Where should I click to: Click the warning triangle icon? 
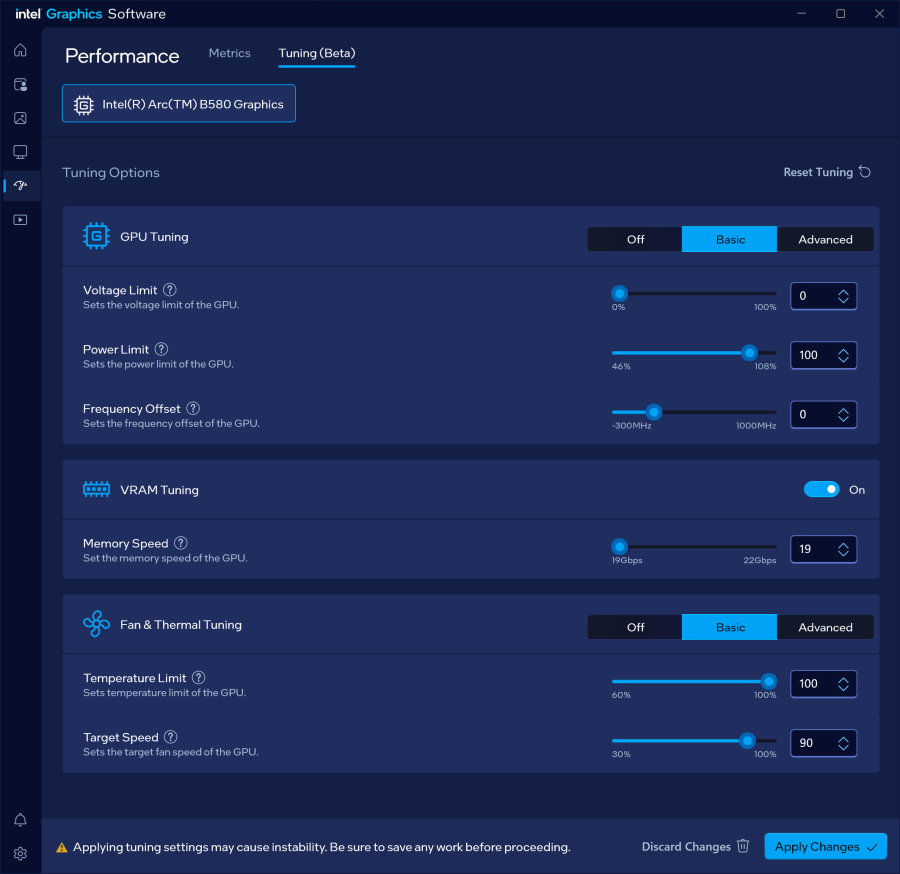[61, 848]
